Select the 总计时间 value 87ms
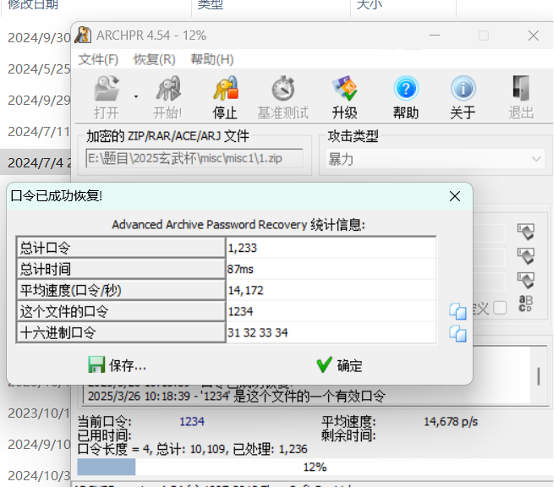Screen dimensions: 554x488 (x=240, y=269)
